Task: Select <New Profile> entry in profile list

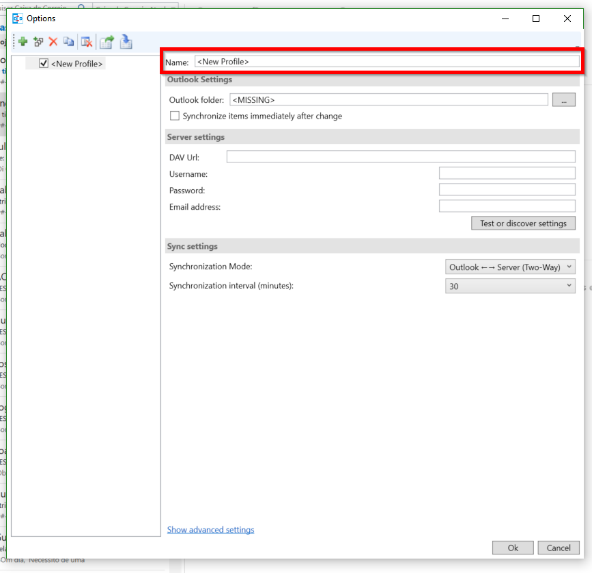Action: coord(77,64)
